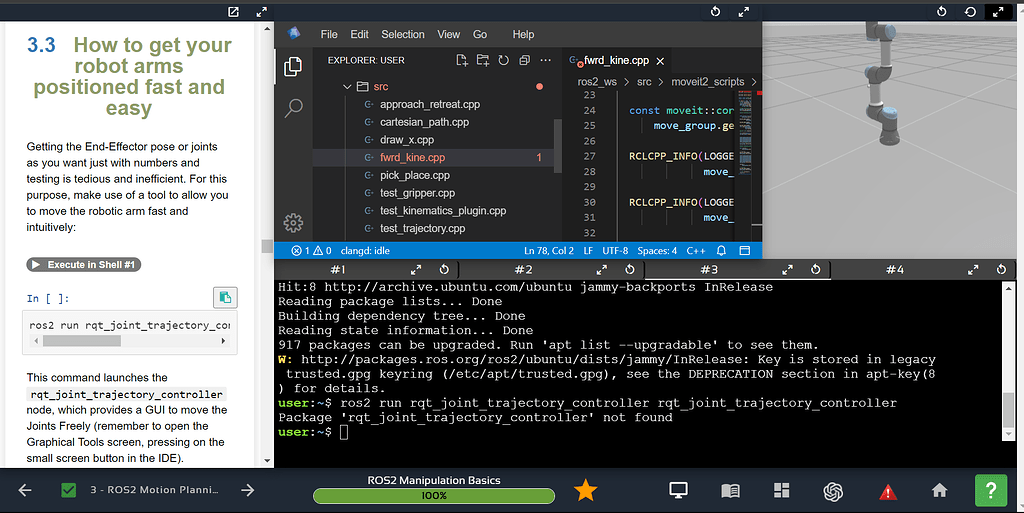
Task: Open the Selection menu
Action: [x=403, y=34]
